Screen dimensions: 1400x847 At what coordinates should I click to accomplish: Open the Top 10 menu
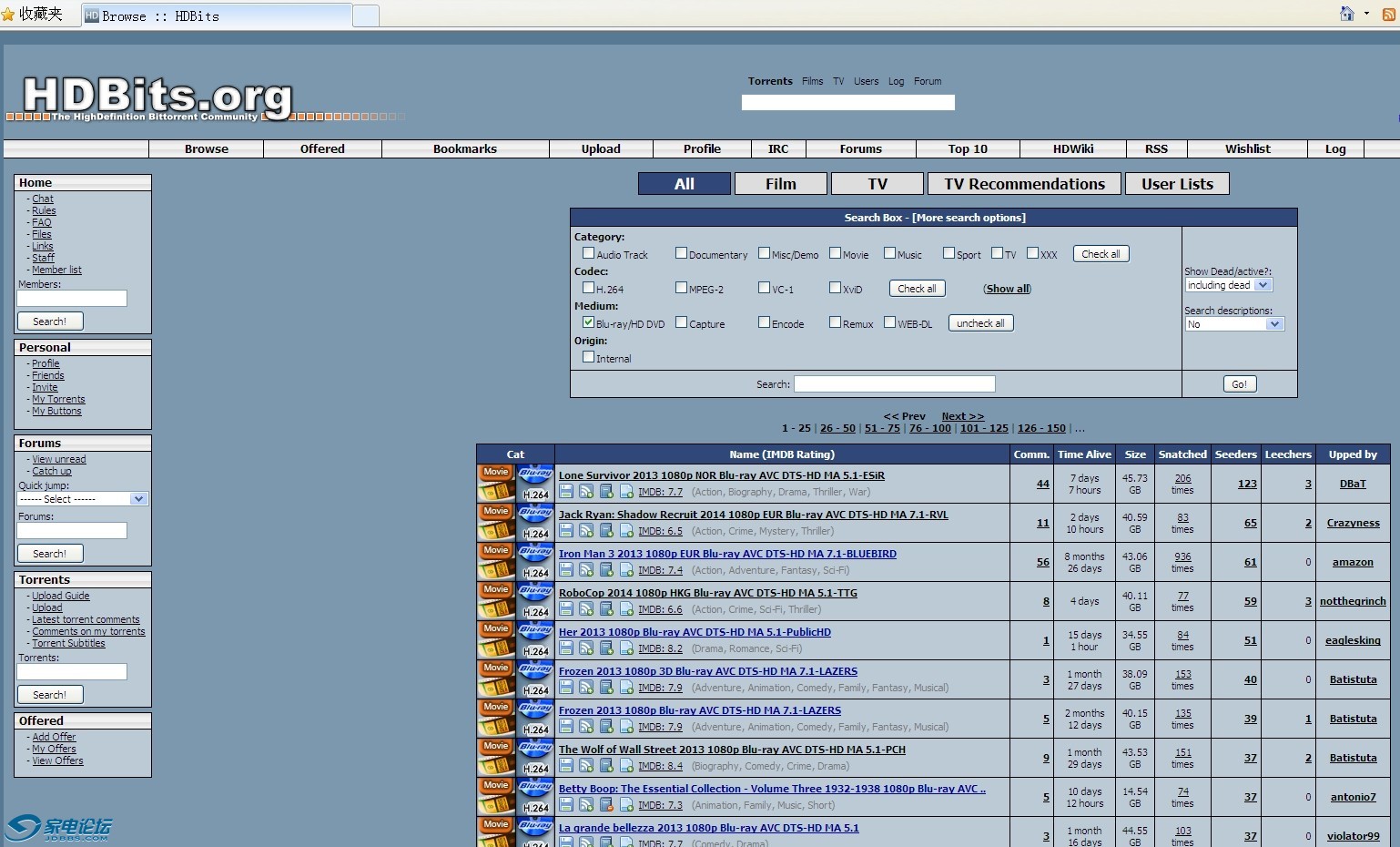[968, 149]
